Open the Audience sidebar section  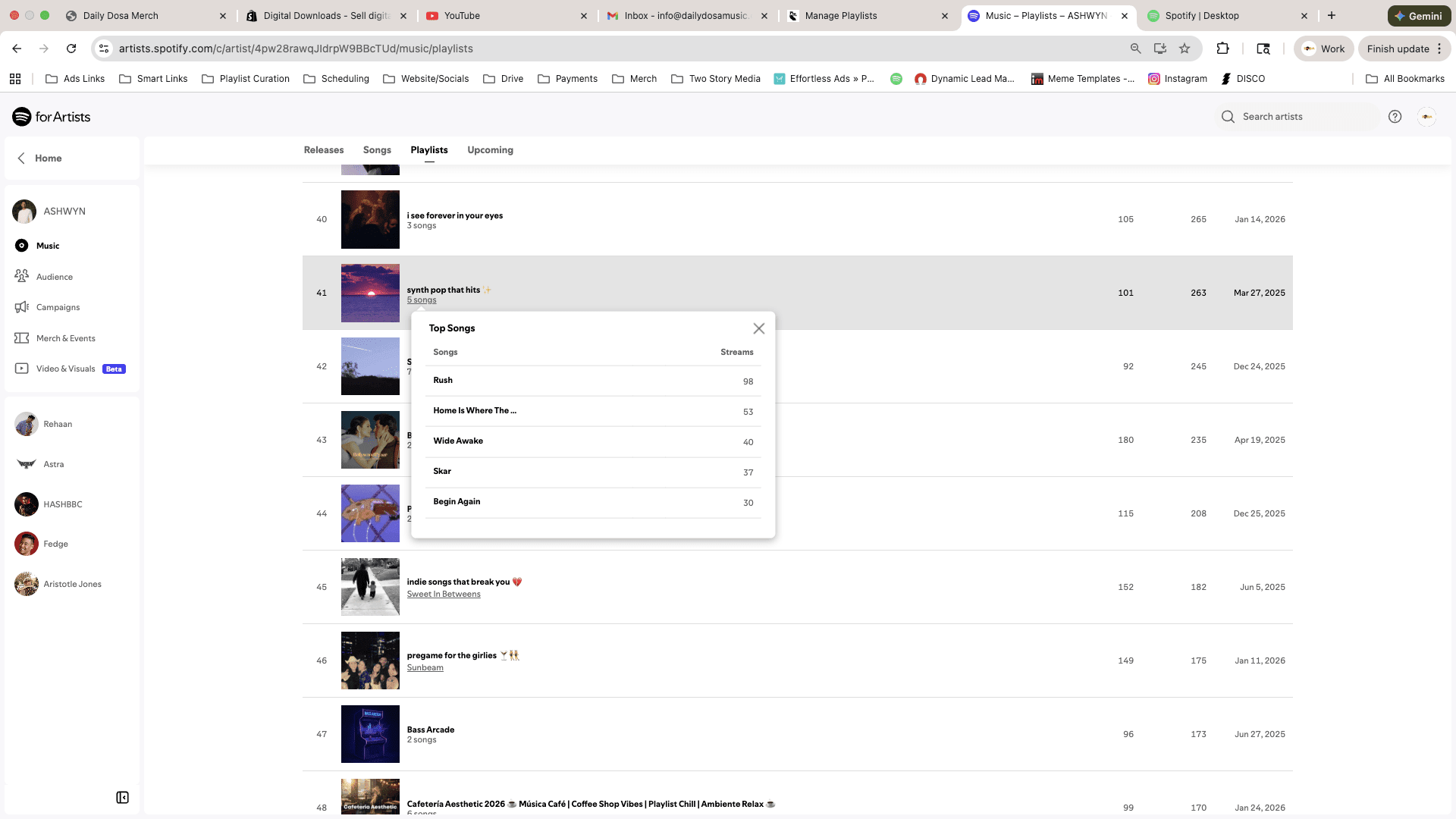tap(54, 277)
